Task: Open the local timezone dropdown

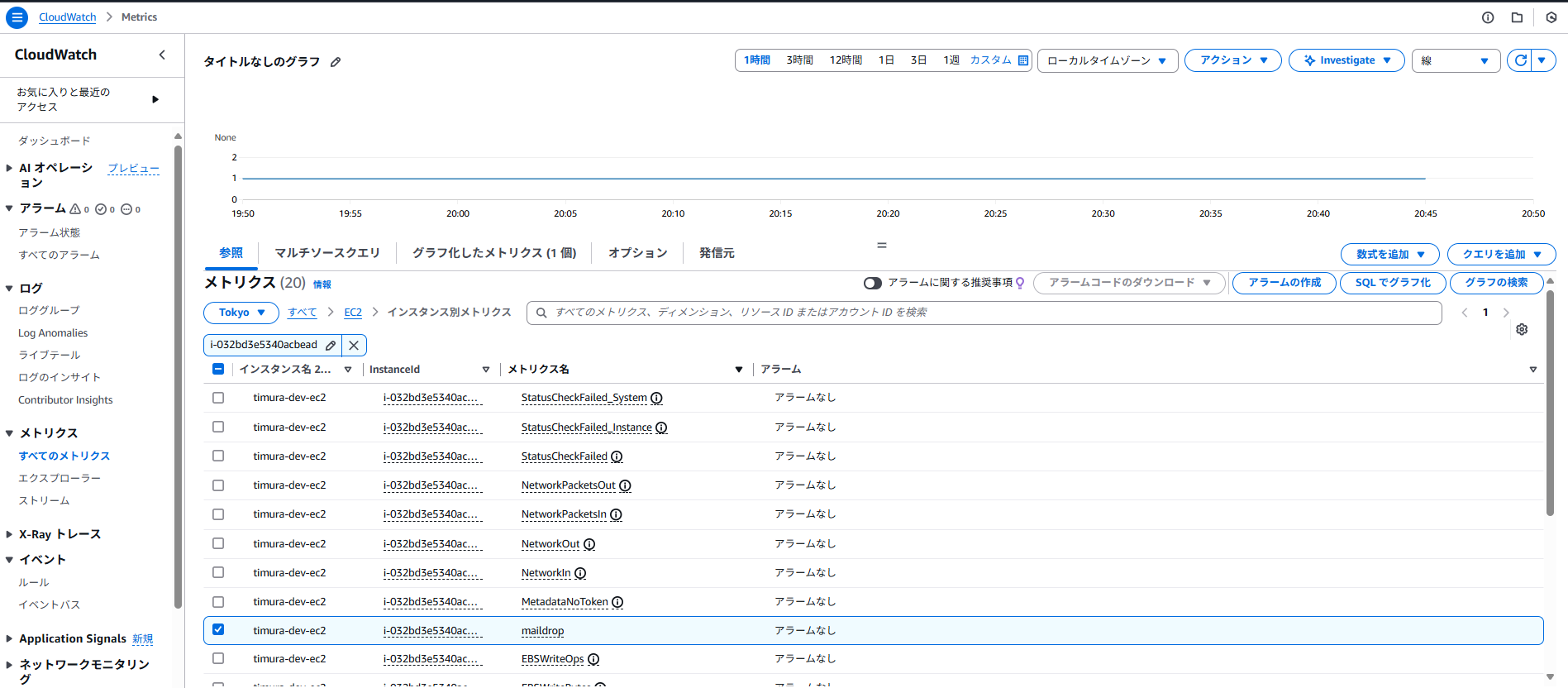Action: pos(1108,60)
